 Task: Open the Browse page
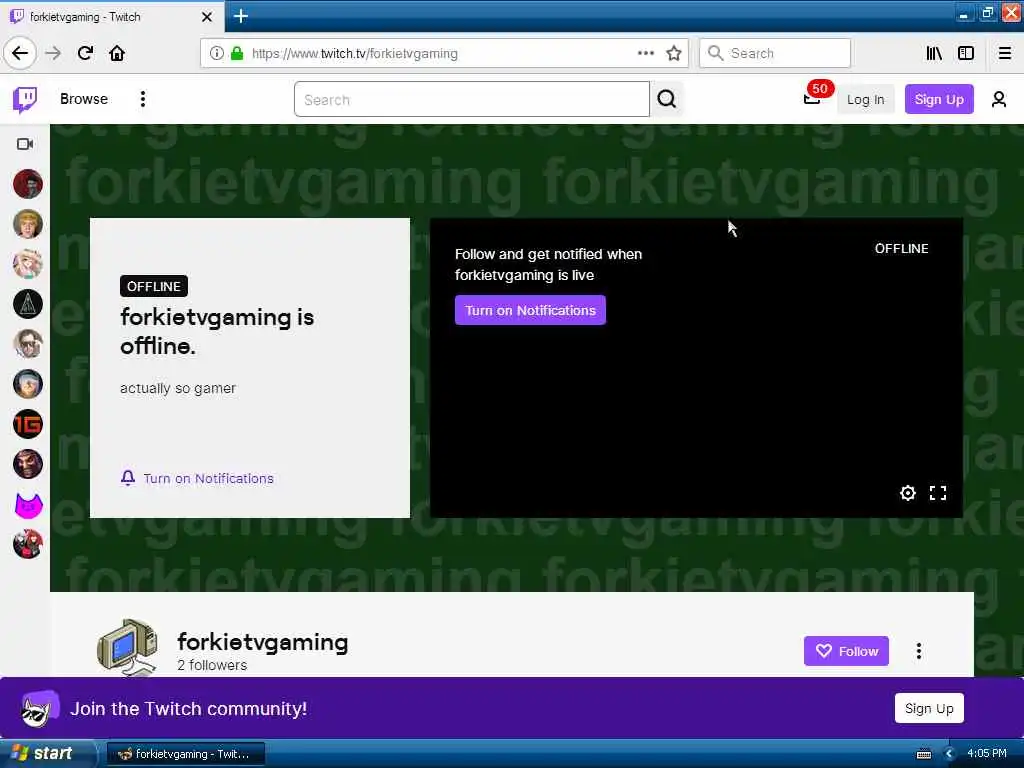pos(84,99)
